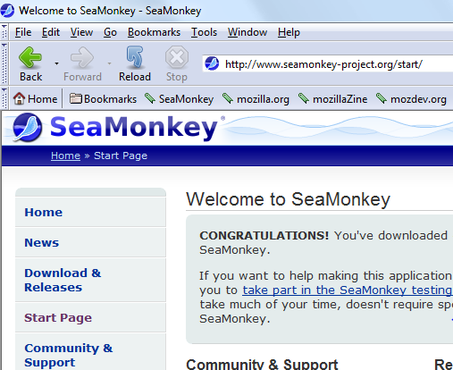The height and width of the screenshot is (370, 453).
Task: Click the SeaMonkey icon in title bar
Action: coord(7,10)
